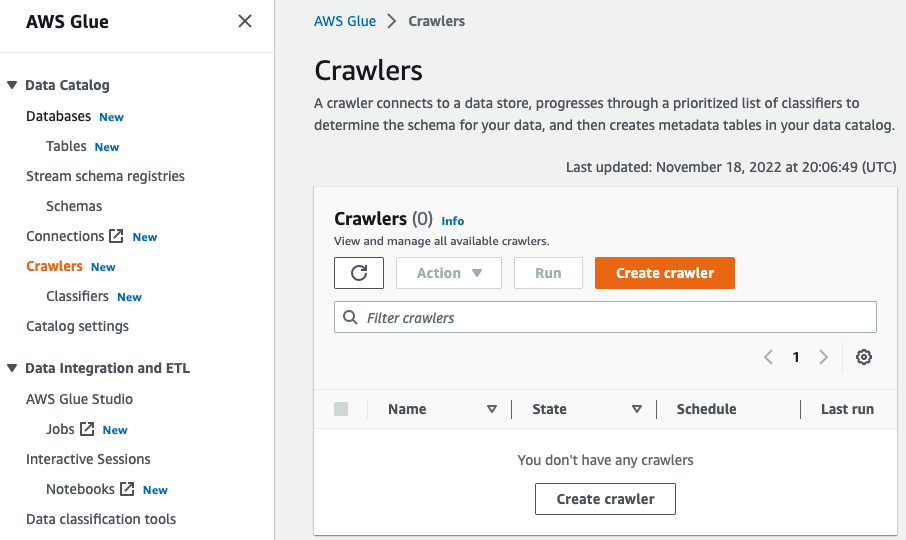
Task: Close the AWS Glue navigation panel
Action: pyautogui.click(x=245, y=21)
